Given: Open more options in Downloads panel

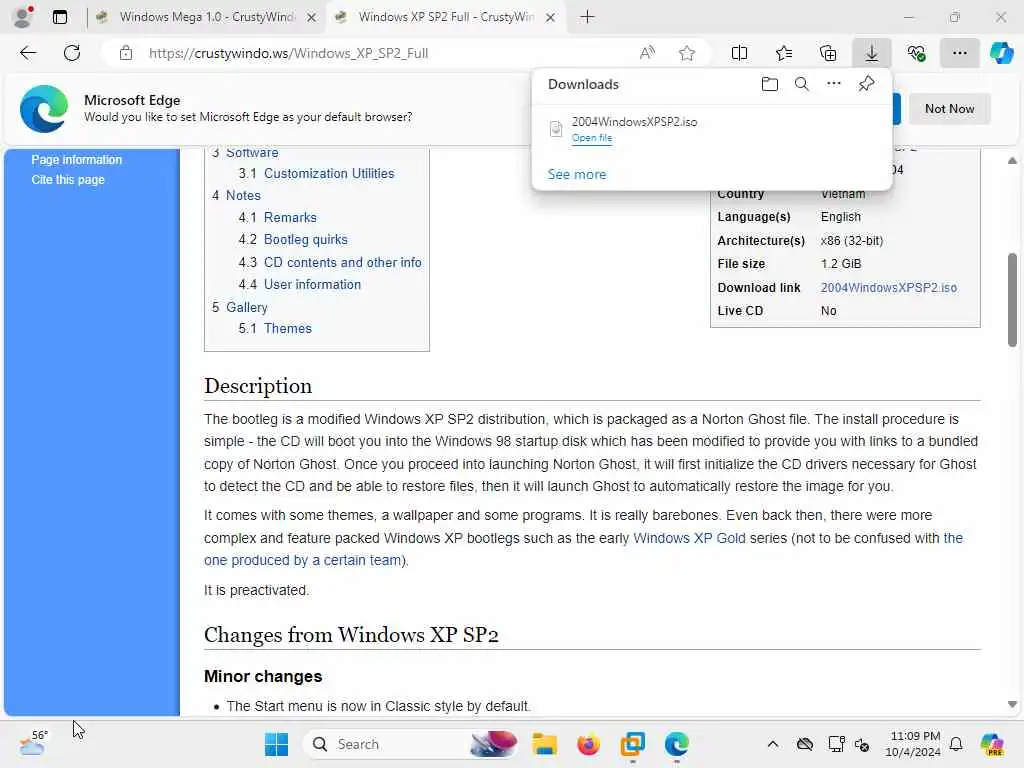Looking at the screenshot, I should 834,84.
